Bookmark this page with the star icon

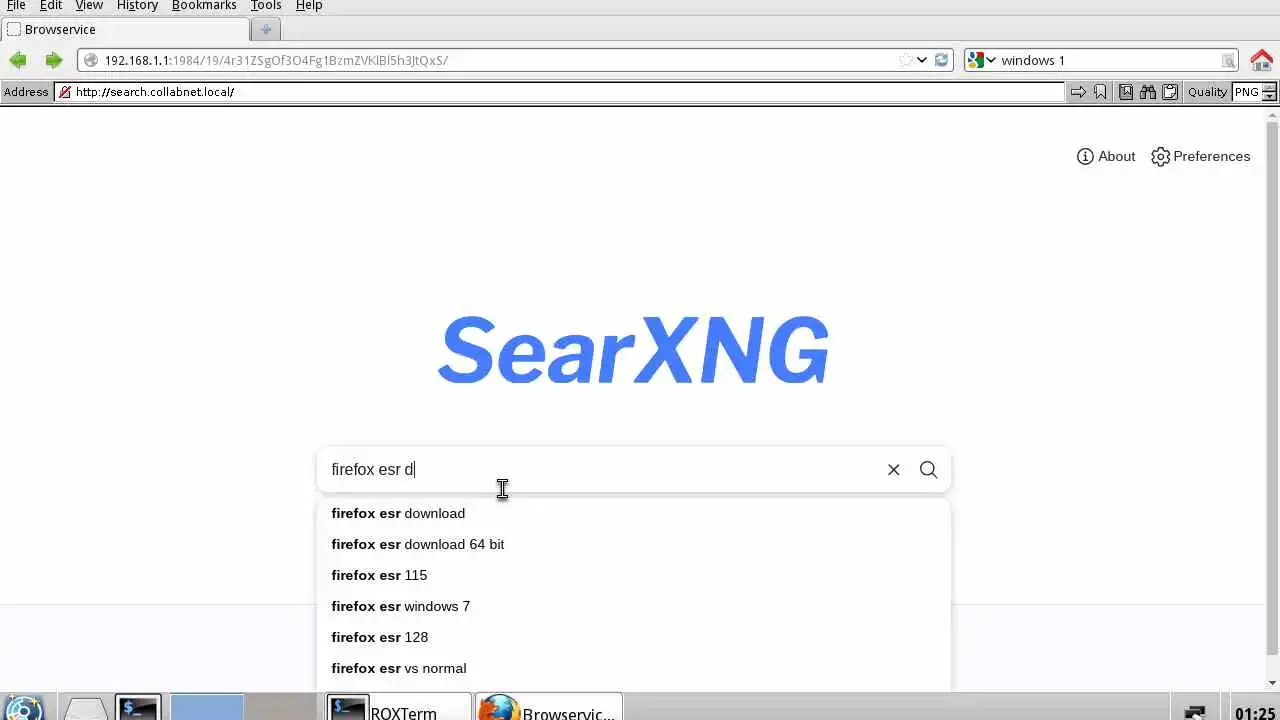[906, 60]
